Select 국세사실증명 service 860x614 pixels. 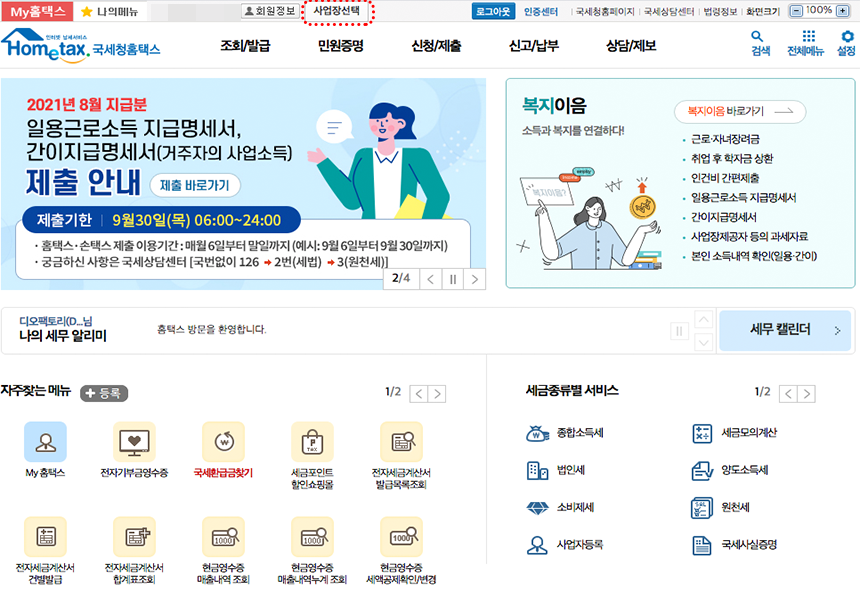click(734, 545)
